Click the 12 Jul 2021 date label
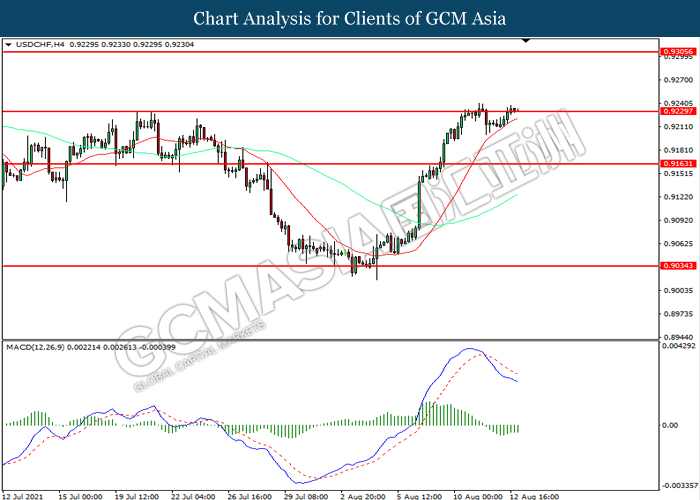Image resolution: width=700 pixels, height=500 pixels. coord(23,495)
